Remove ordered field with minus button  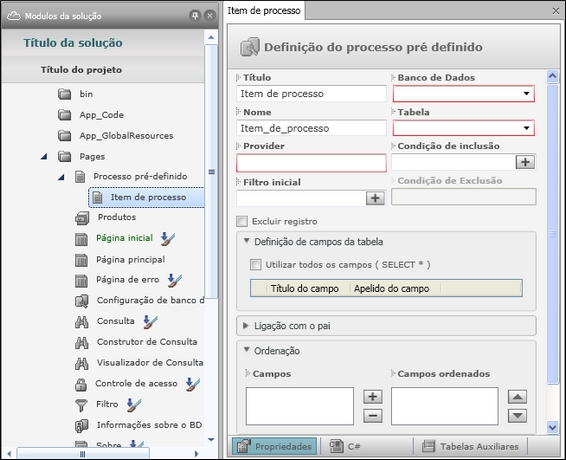point(373,416)
